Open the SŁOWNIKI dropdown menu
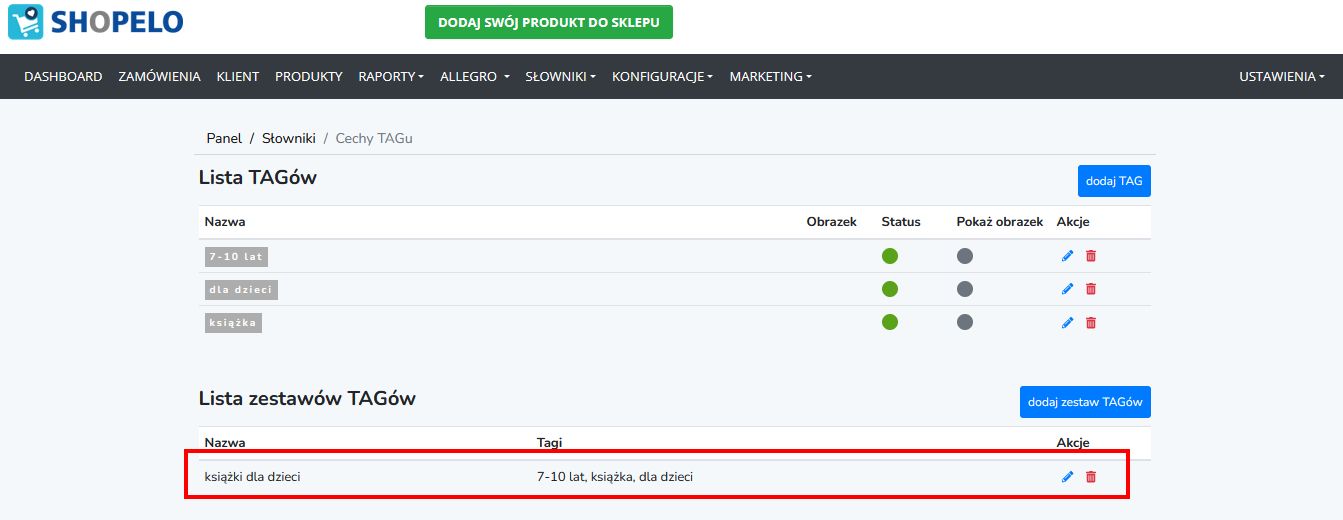Viewport: 1343px width, 520px height. pyautogui.click(x=561, y=76)
